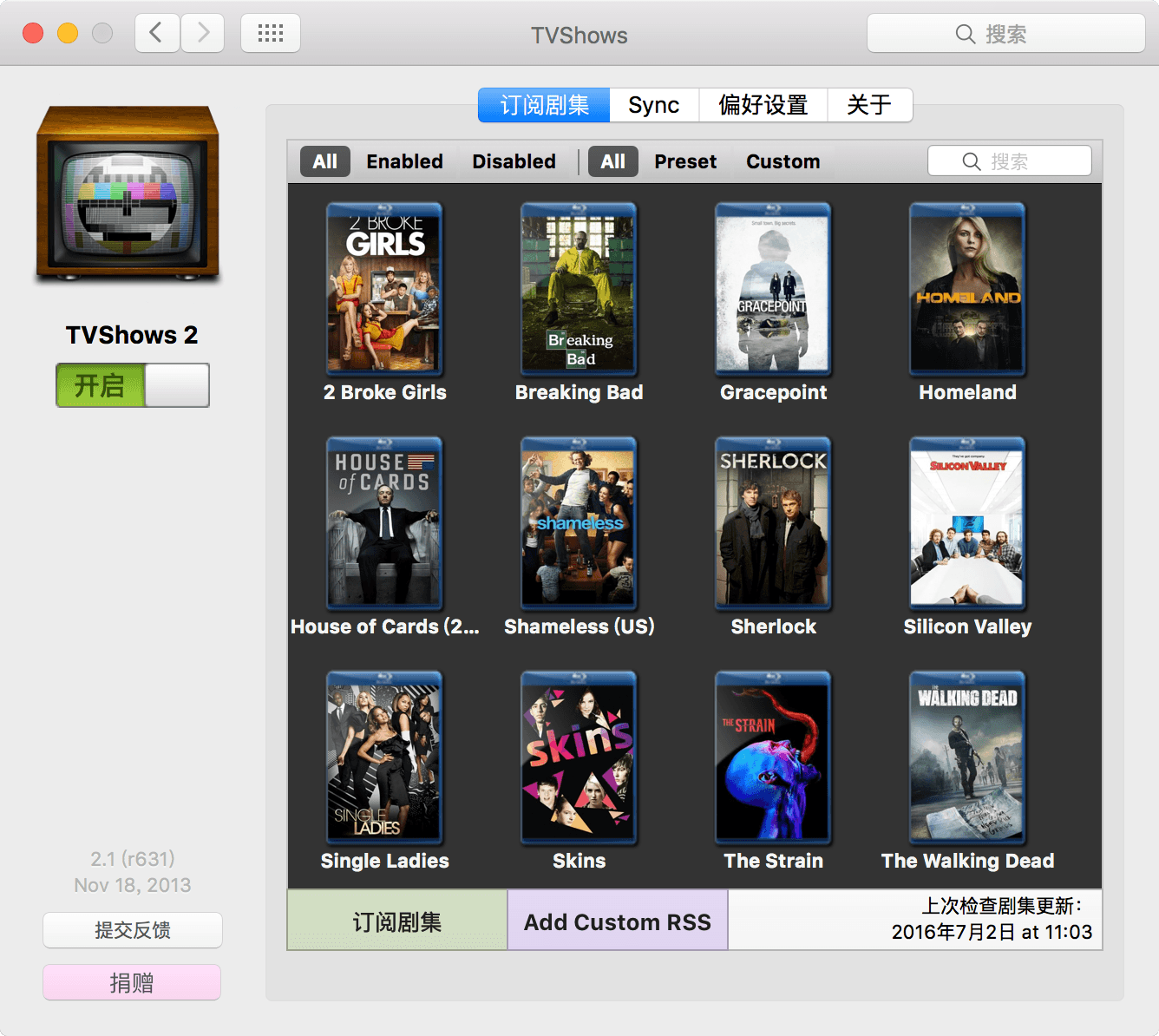Select the Single Ladies cover
Image resolution: width=1159 pixels, height=1036 pixels.
pos(384,757)
